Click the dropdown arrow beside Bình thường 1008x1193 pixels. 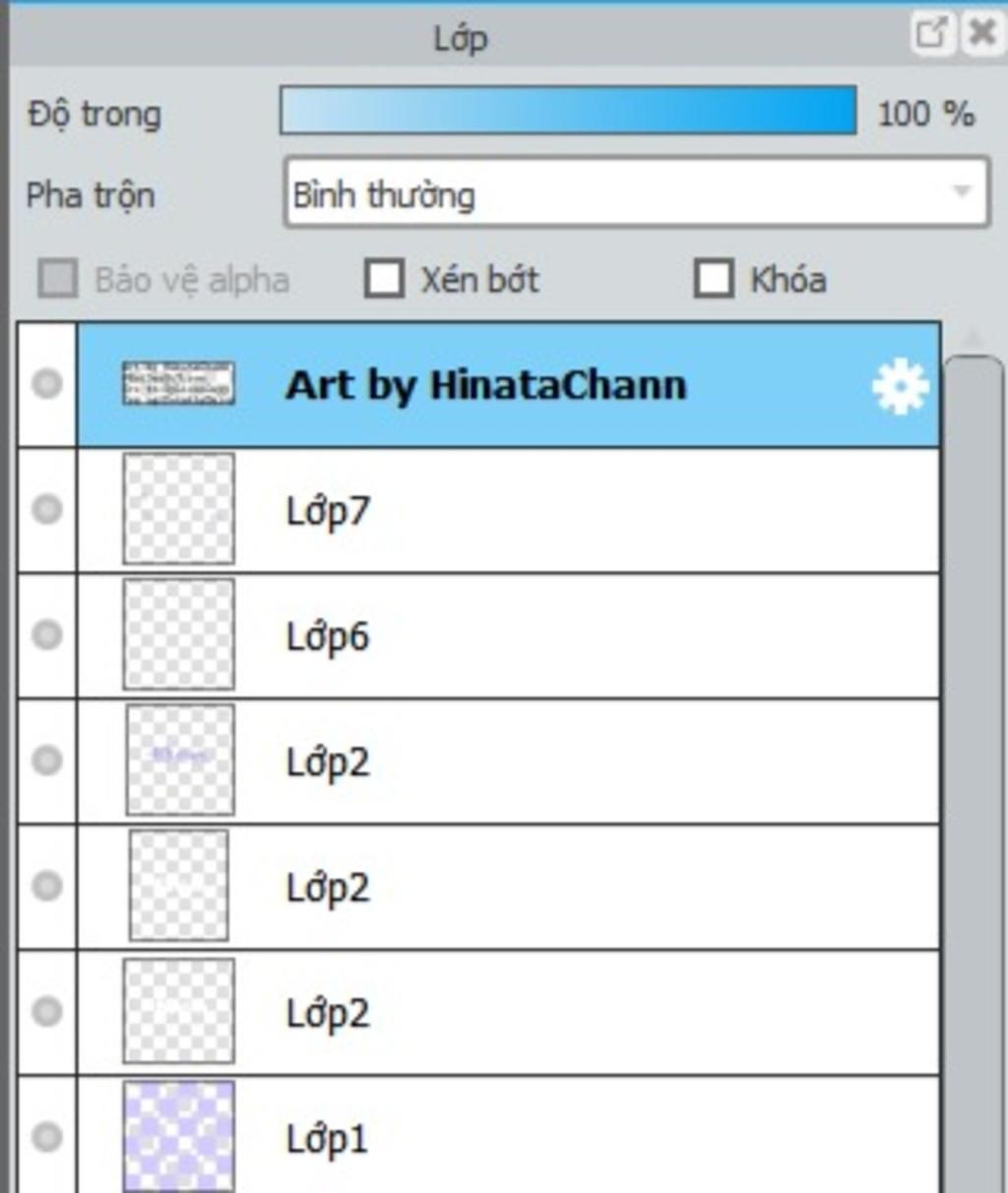click(962, 192)
